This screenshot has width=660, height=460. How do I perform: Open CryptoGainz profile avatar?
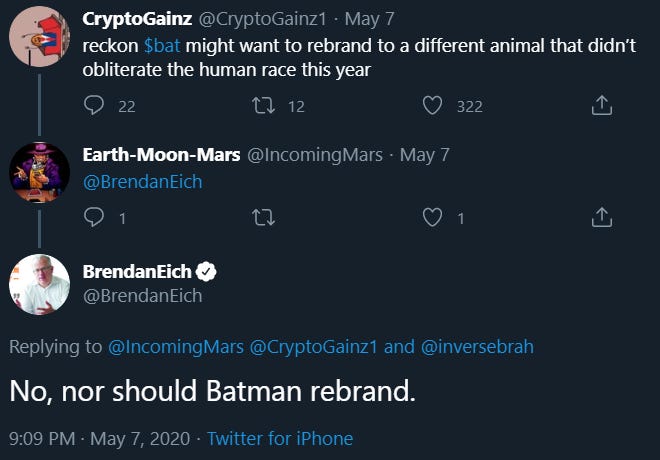pyautogui.click(x=39, y=37)
